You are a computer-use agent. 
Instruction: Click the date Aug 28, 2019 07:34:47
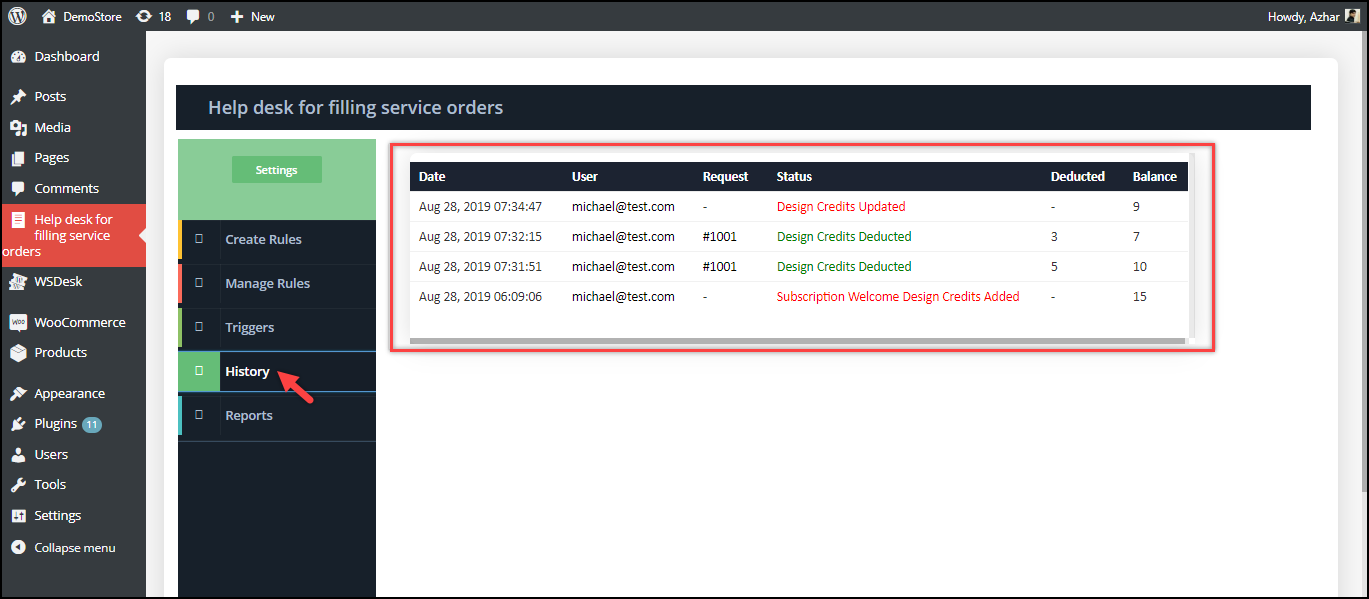pyautogui.click(x=481, y=207)
